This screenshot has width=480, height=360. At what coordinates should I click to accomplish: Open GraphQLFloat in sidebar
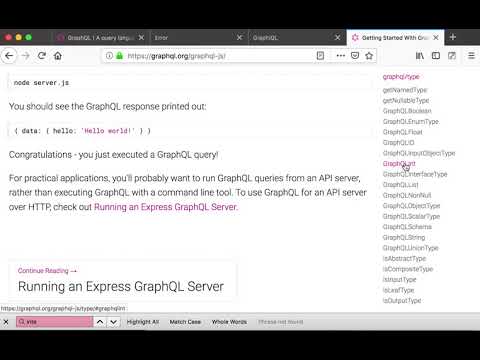coord(402,132)
